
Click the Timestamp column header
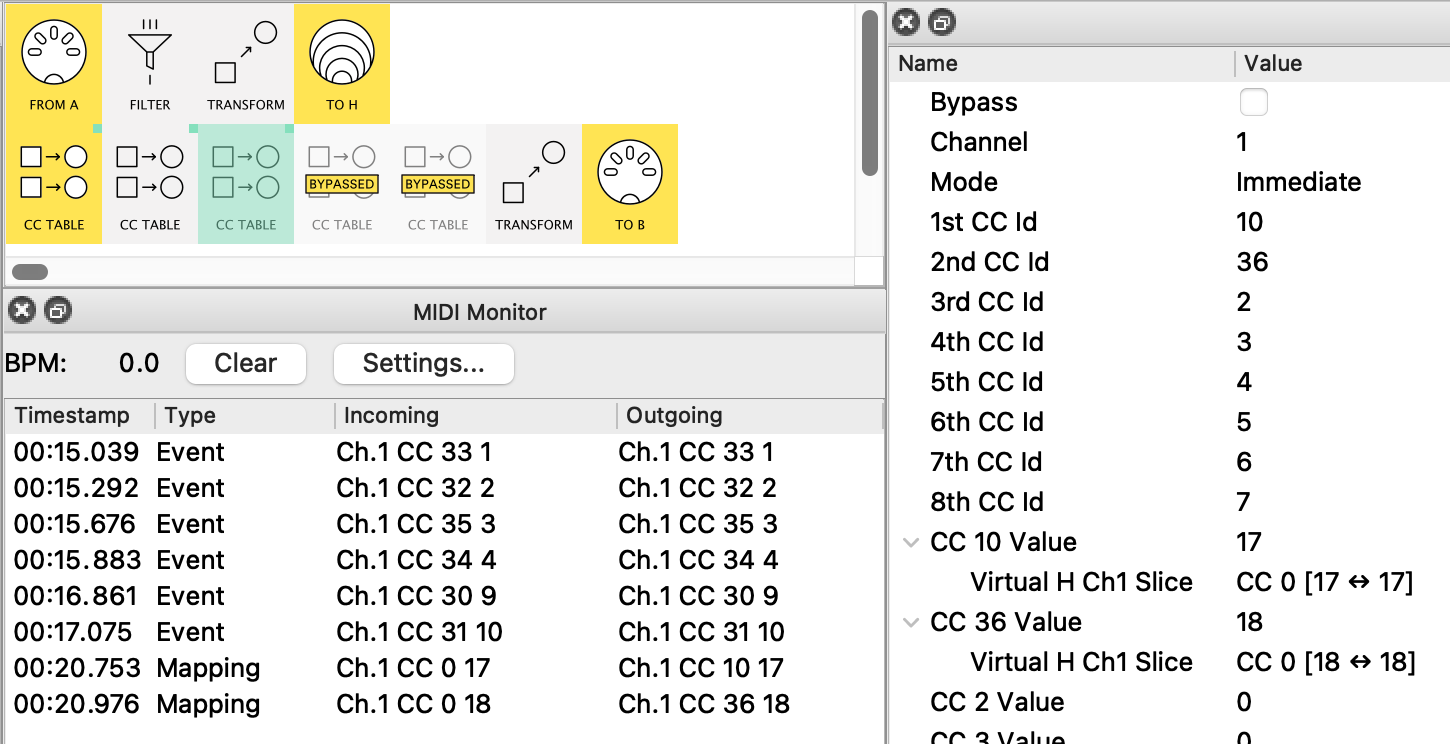click(72, 416)
